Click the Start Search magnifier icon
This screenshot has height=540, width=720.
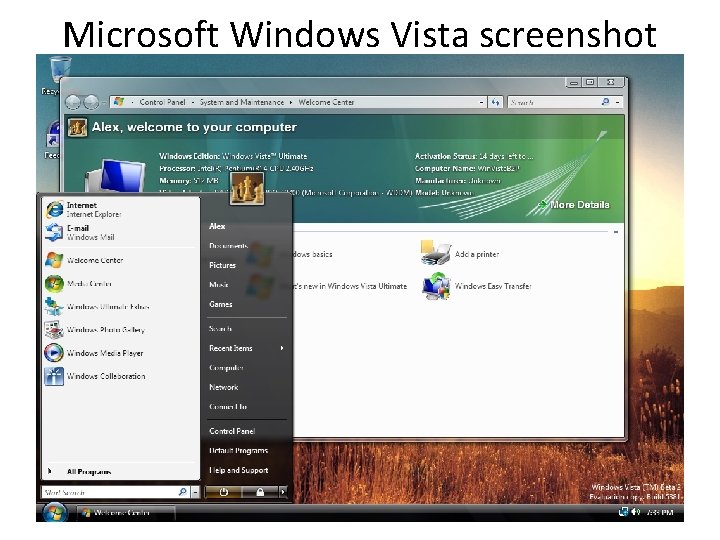tap(182, 492)
